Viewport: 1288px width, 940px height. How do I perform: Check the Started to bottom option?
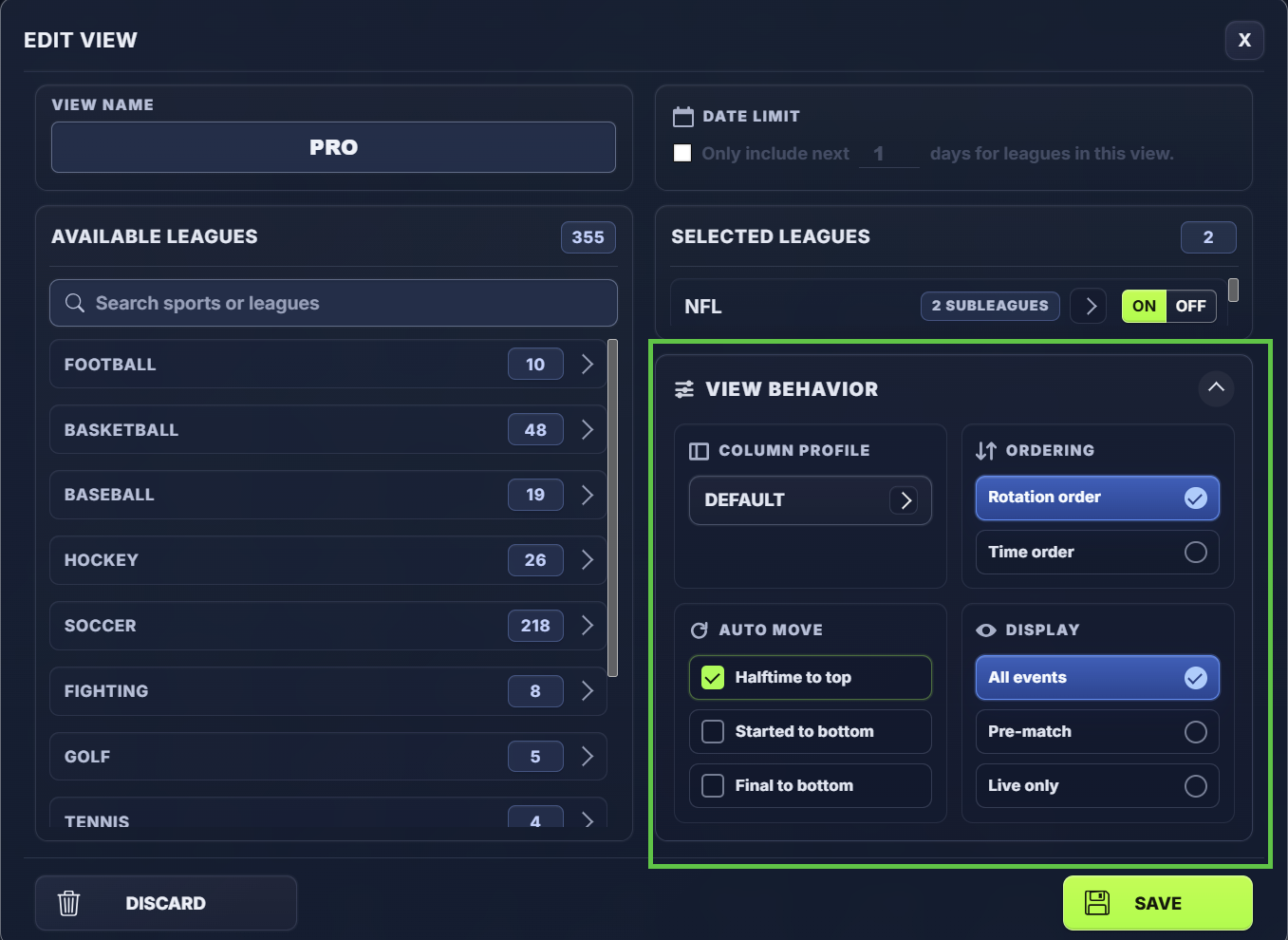click(713, 731)
